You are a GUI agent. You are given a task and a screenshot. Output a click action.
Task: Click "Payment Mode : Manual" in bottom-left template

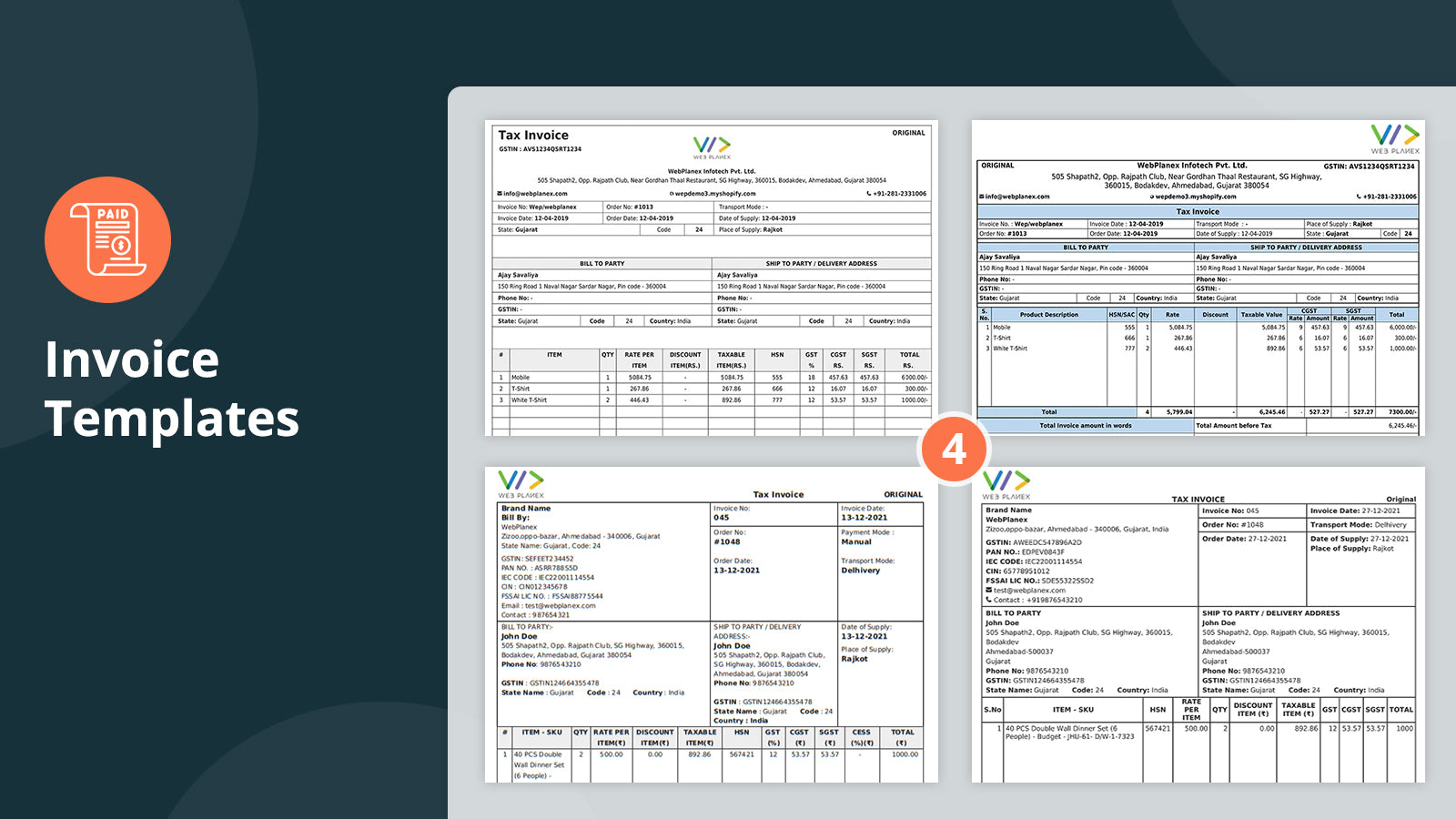[x=867, y=537]
